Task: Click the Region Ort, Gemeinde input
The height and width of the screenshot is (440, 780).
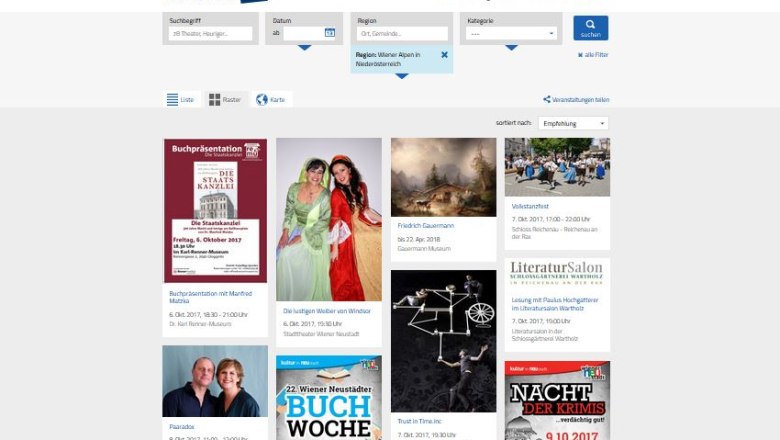Action: click(x=402, y=33)
